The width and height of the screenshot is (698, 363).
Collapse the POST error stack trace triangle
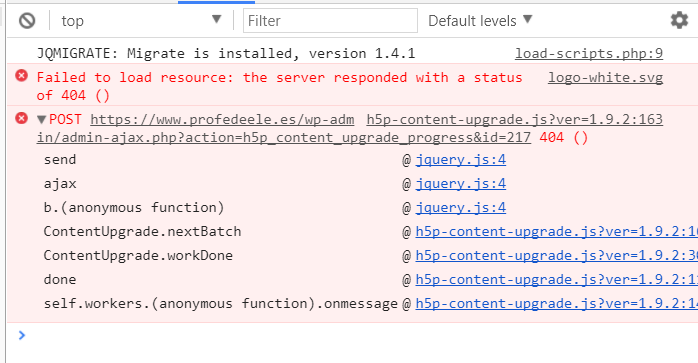(42, 119)
